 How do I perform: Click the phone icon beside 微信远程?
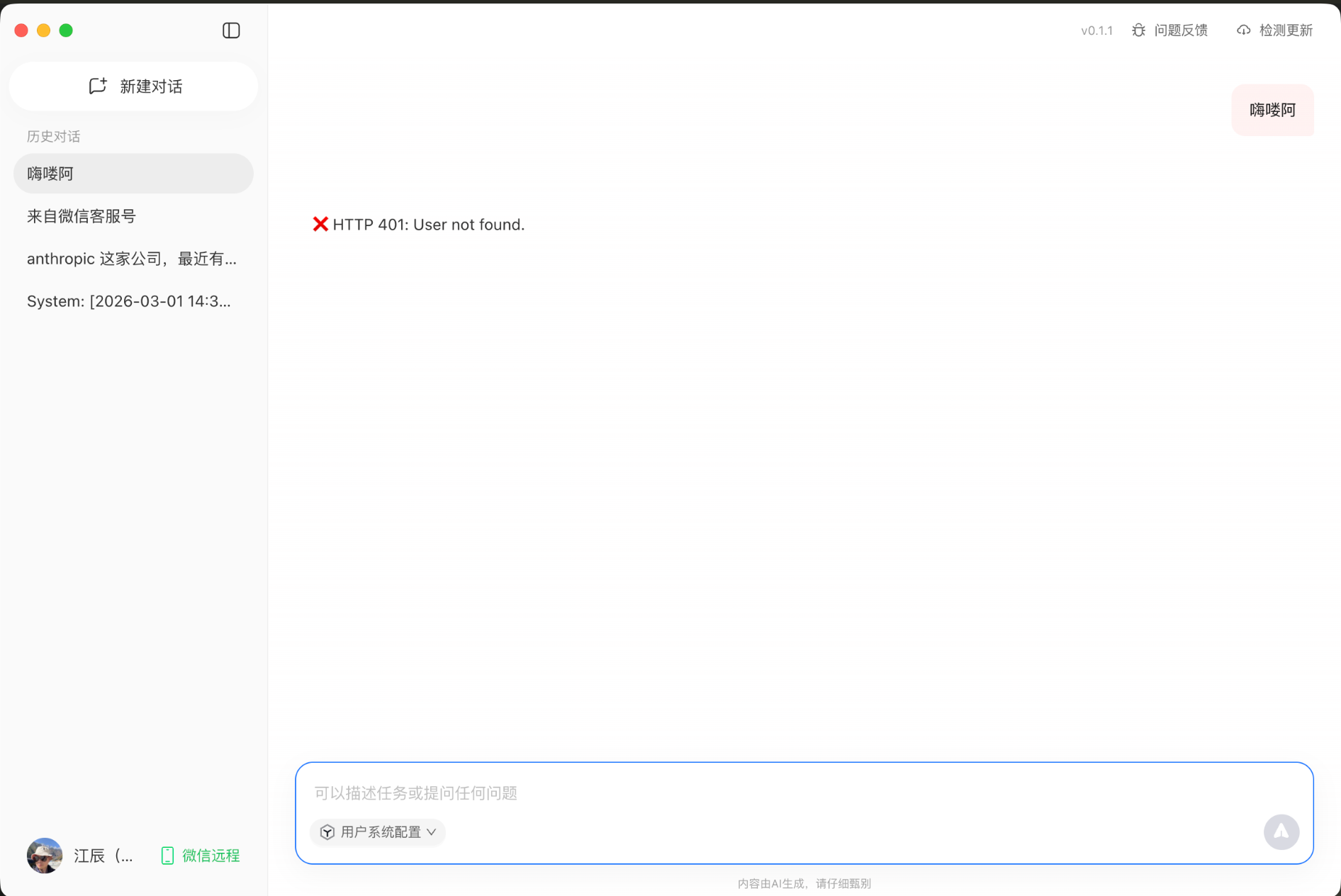[x=167, y=856]
